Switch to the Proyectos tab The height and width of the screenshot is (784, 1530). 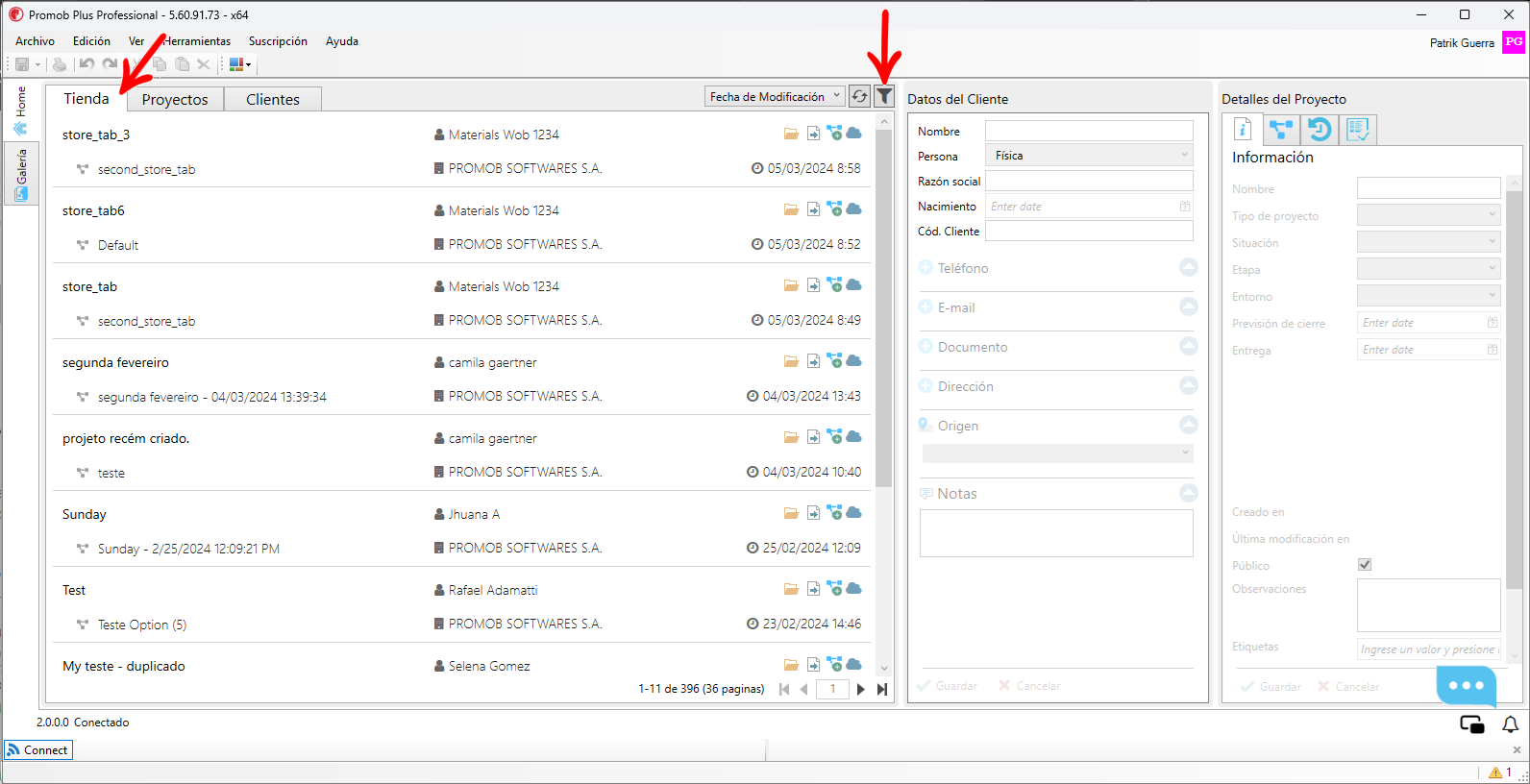pyautogui.click(x=175, y=99)
